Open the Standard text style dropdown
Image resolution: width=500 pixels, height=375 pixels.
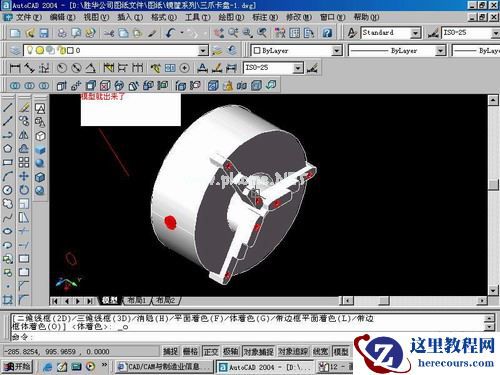click(415, 33)
